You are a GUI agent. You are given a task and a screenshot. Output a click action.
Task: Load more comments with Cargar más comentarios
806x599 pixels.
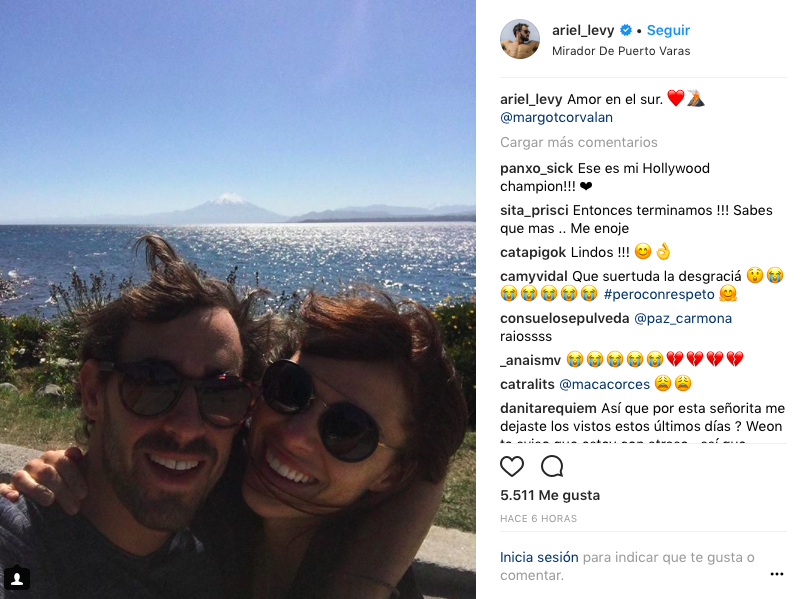coord(579,142)
